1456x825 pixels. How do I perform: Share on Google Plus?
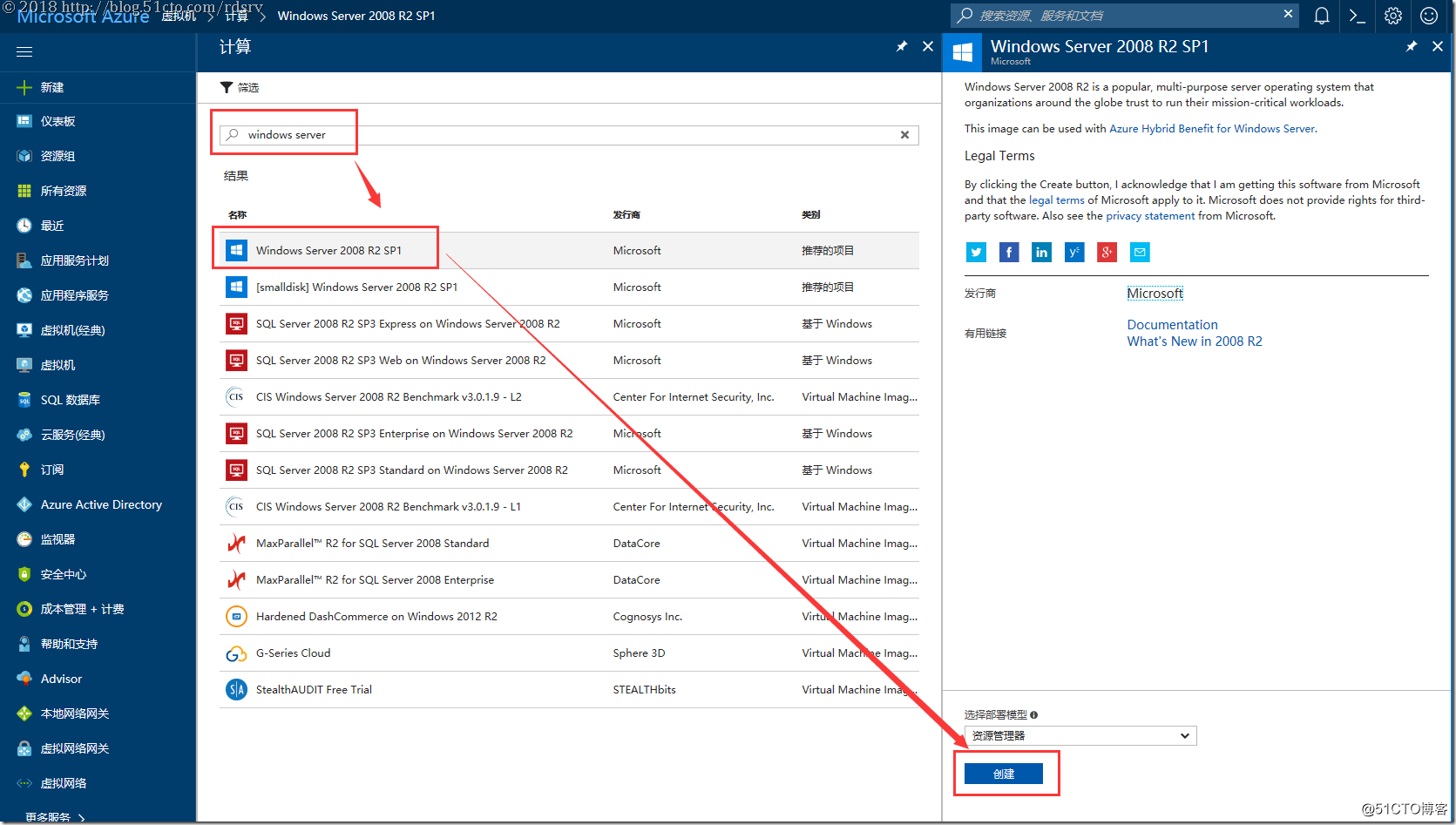(1107, 253)
